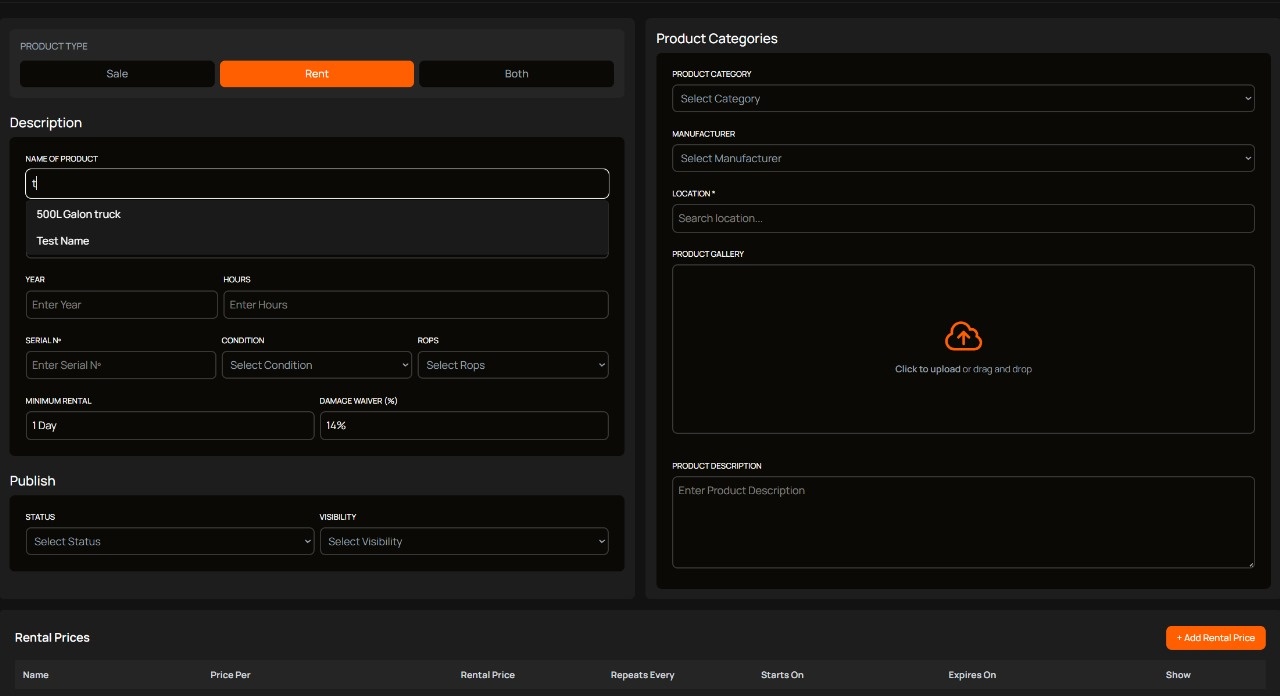
Task: Click the Enter Hours input field
Action: (x=415, y=305)
